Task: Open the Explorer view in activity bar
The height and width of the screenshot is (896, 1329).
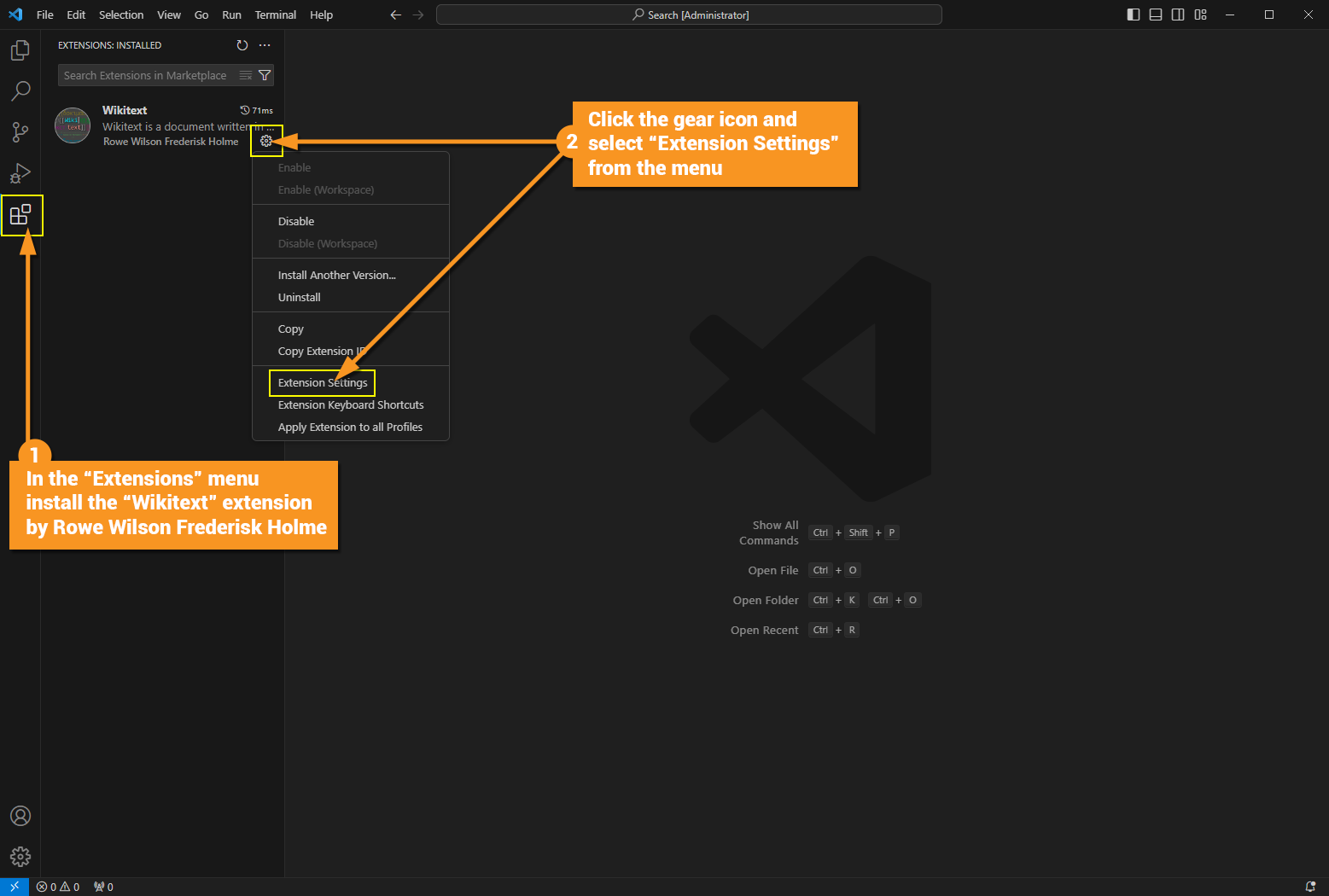Action: 20,51
